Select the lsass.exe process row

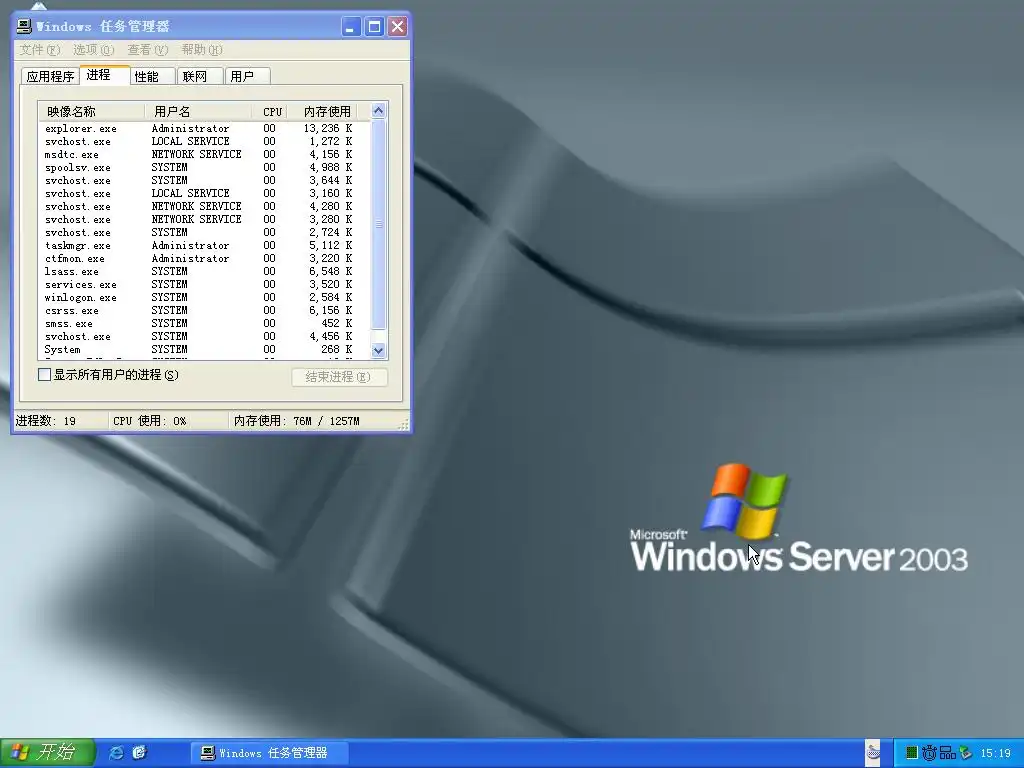[x=204, y=272]
